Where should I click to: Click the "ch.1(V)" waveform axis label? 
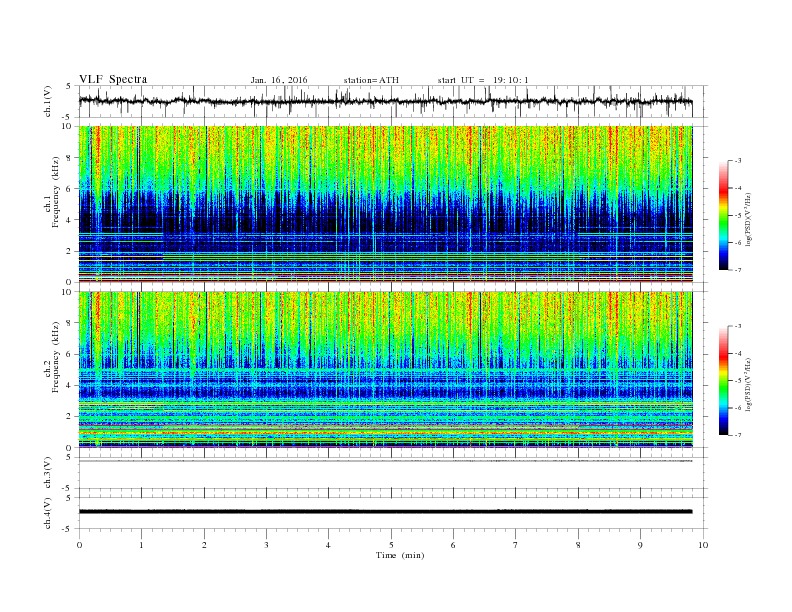[x=48, y=101]
